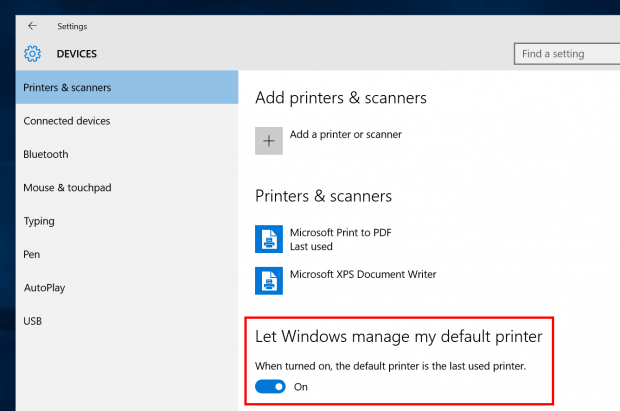Click the Devices settings gear icon
This screenshot has height=411, width=620.
tap(32, 54)
